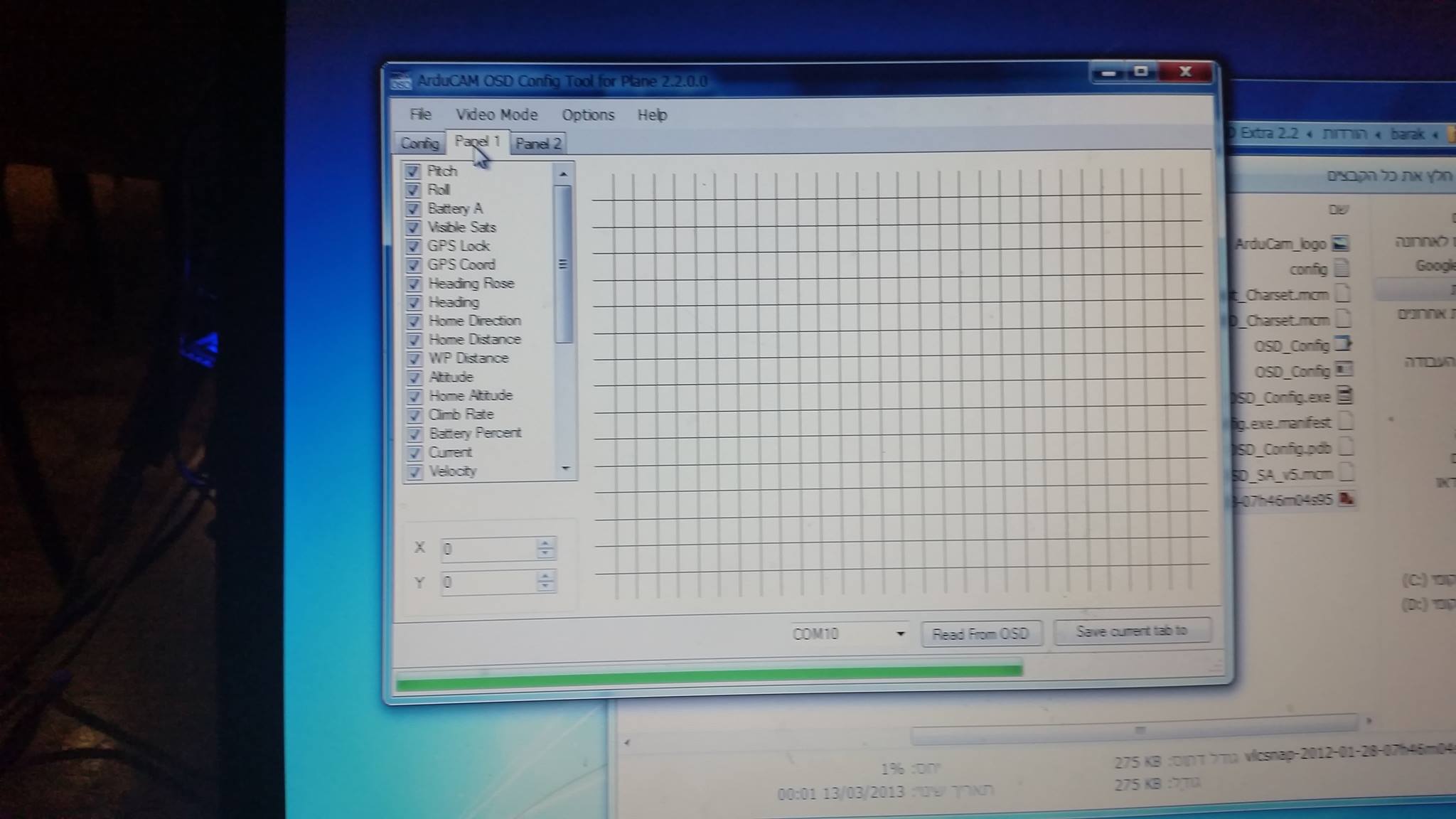Open the Help menu
This screenshot has height=819, width=1456.
point(652,115)
